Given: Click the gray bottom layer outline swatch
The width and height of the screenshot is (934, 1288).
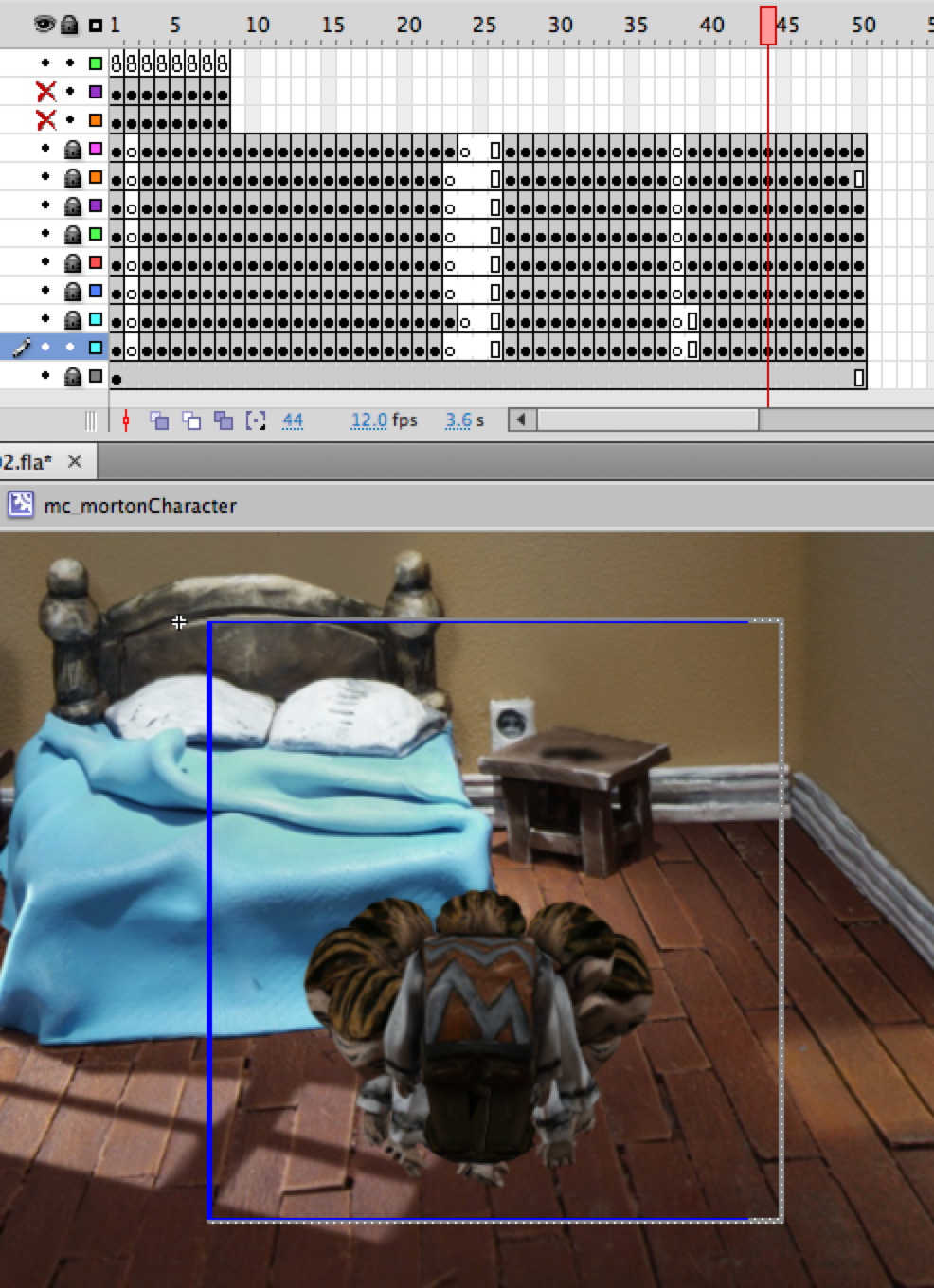Looking at the screenshot, I should 96,376.
